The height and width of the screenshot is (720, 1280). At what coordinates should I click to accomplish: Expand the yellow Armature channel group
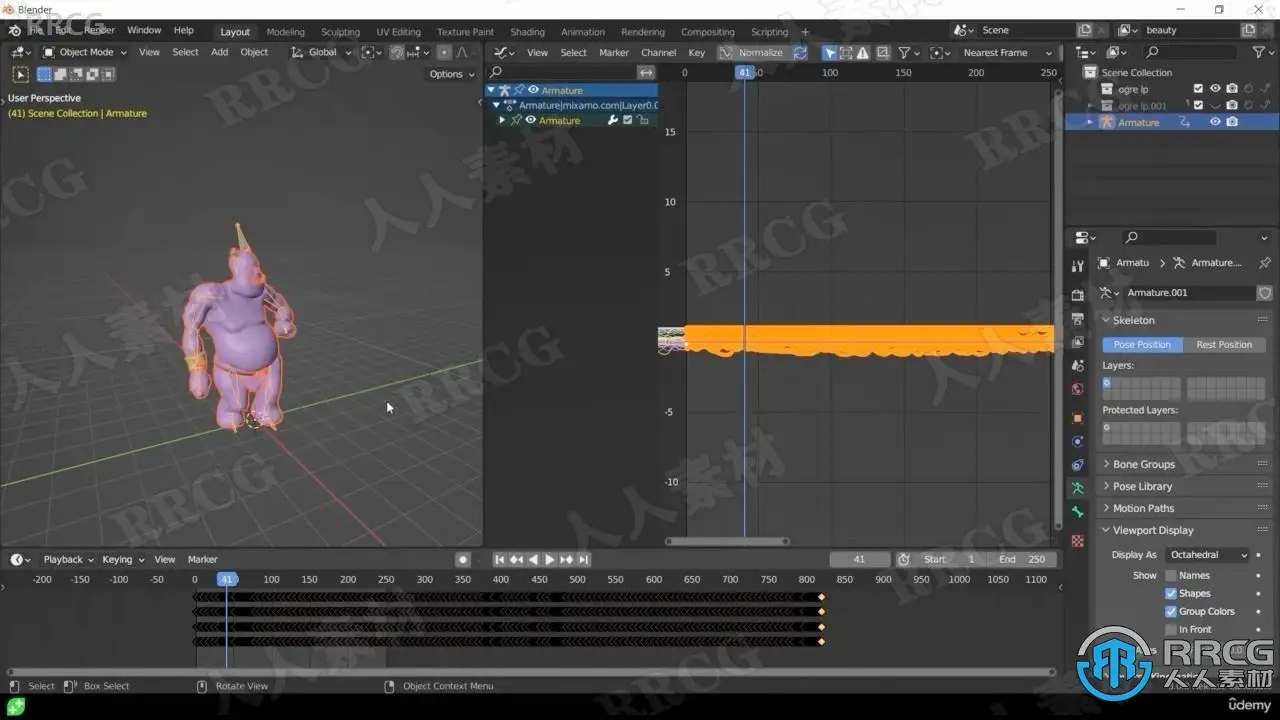click(x=502, y=120)
